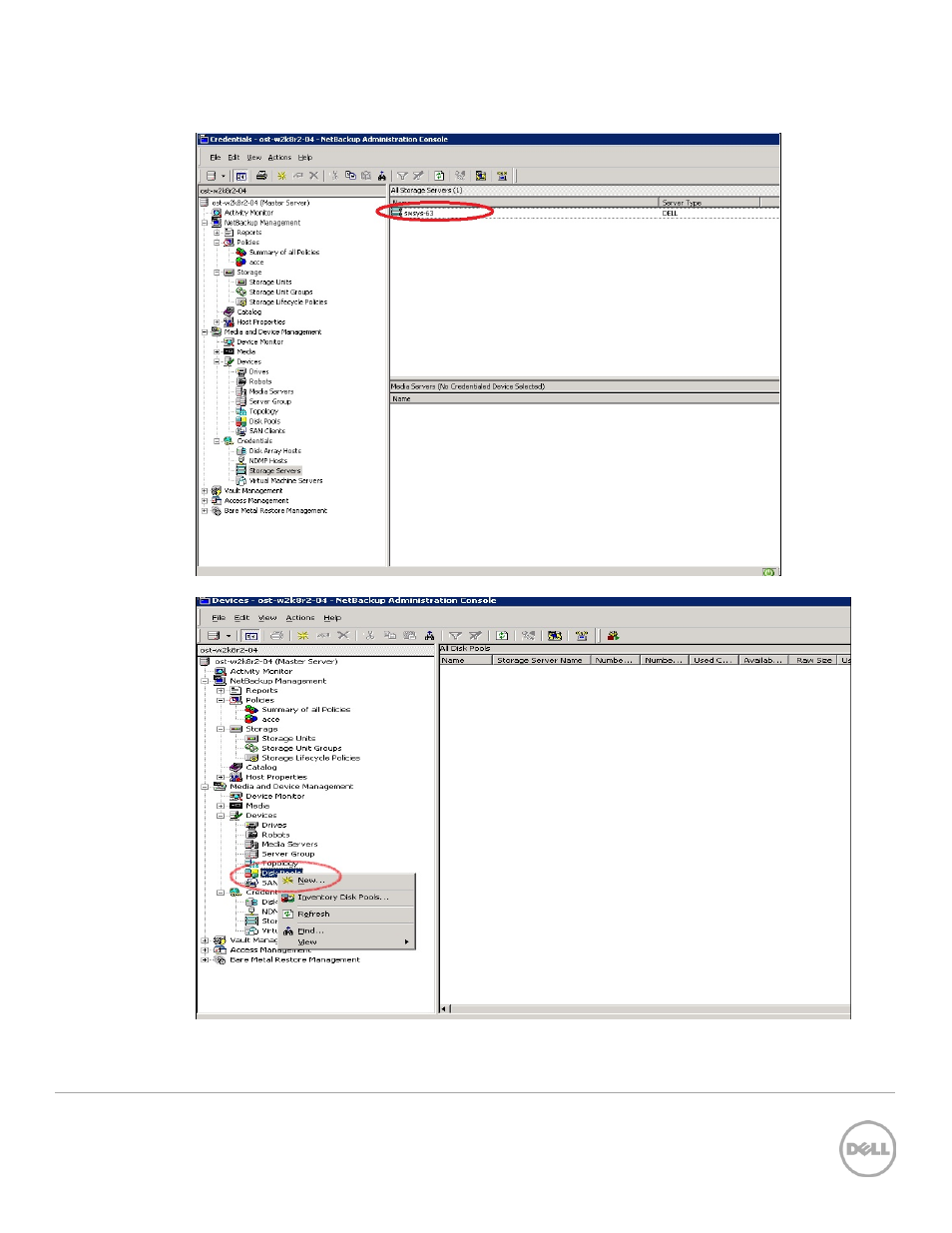
Task: Click the funnel Filter icon in Credentials toolbar
Action: click(402, 176)
